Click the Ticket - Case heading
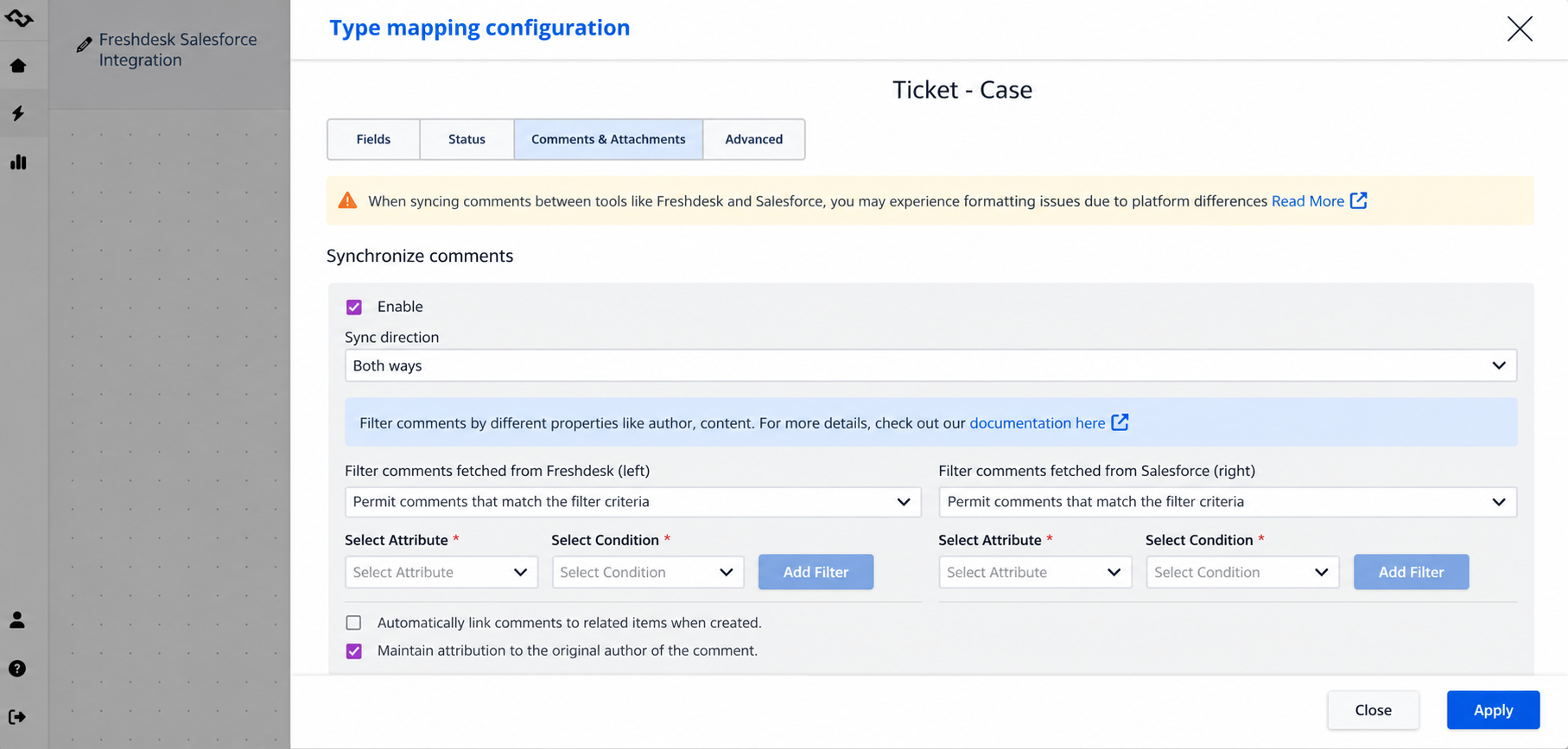 962,90
